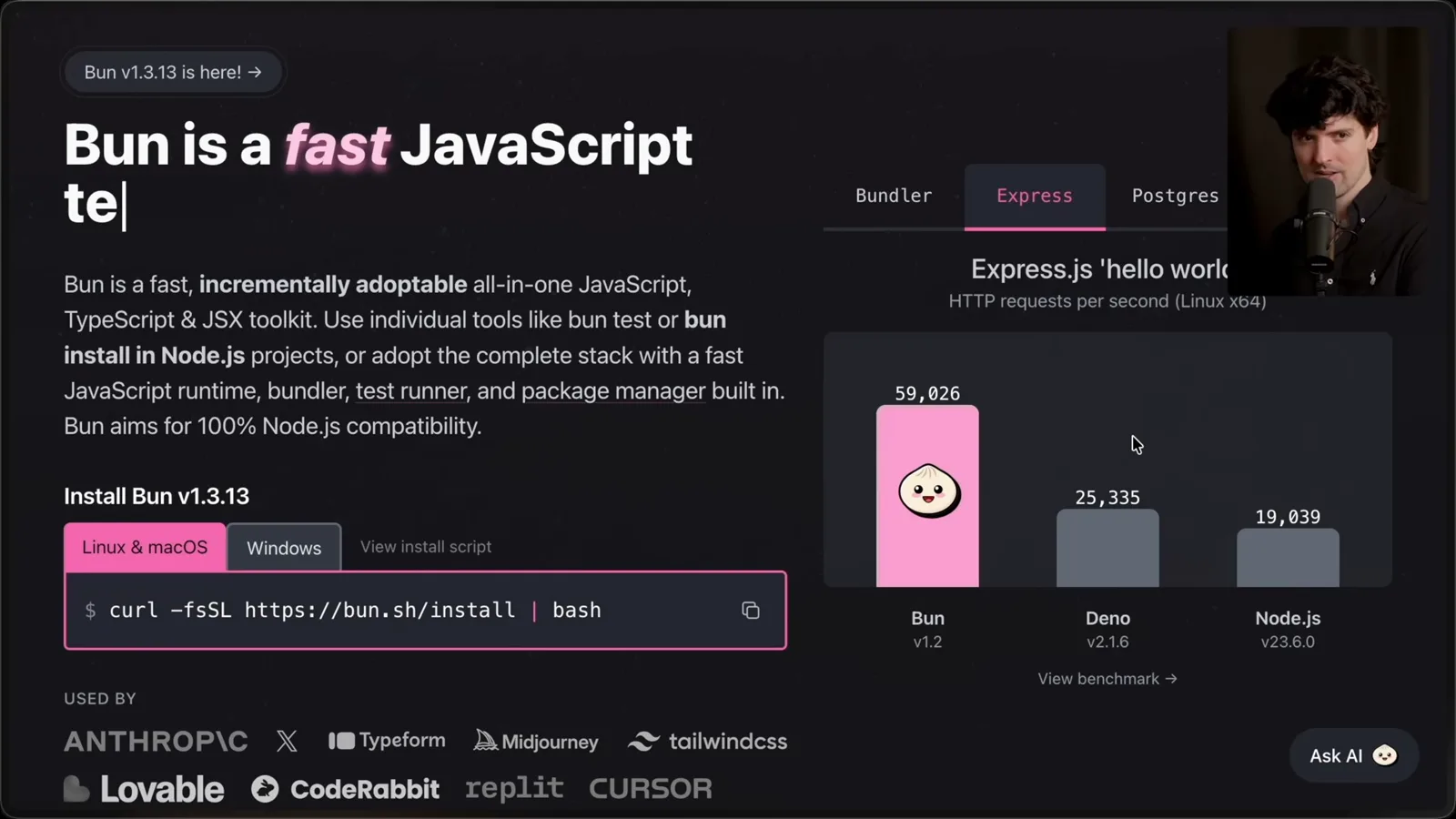This screenshot has height=819, width=1456.
Task: Click Install Bun v1.3.13 heading
Action: [x=157, y=496]
